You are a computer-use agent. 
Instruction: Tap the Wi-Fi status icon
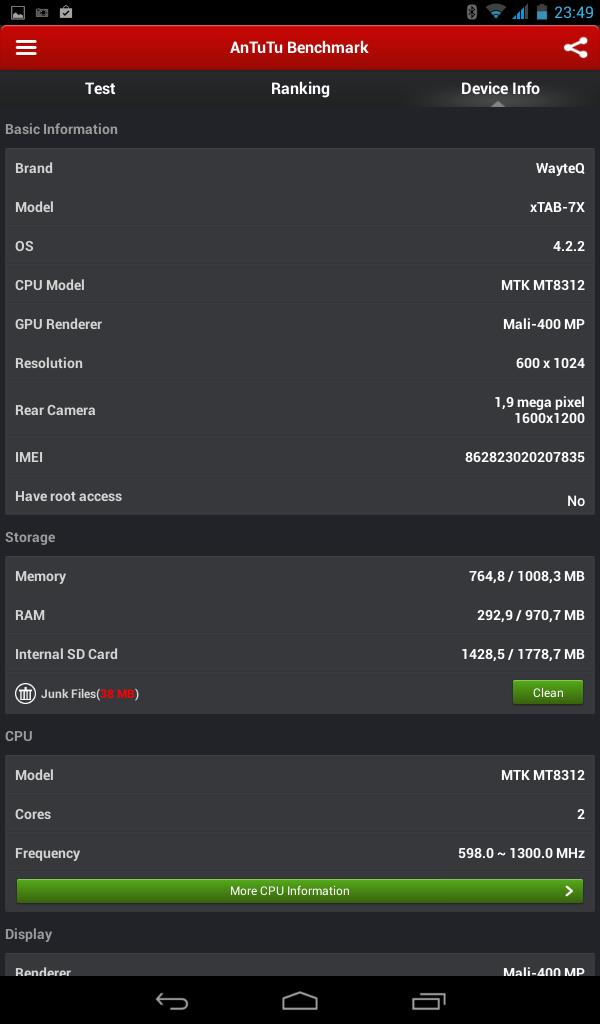click(496, 13)
